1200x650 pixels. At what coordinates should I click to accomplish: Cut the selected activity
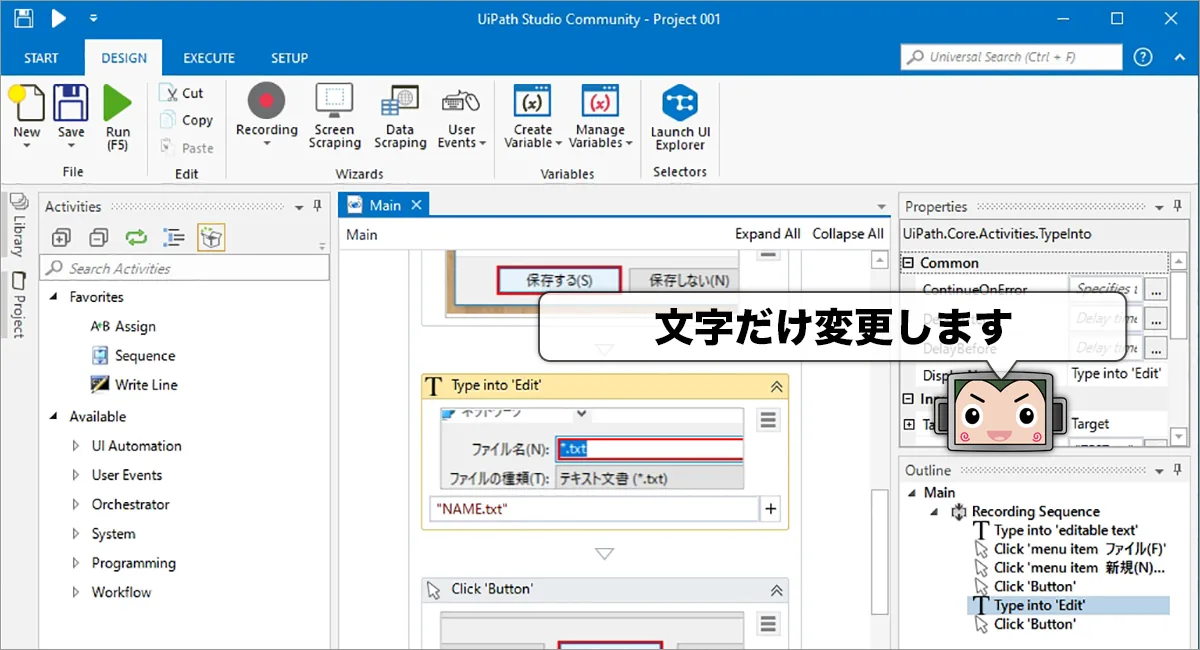click(182, 93)
